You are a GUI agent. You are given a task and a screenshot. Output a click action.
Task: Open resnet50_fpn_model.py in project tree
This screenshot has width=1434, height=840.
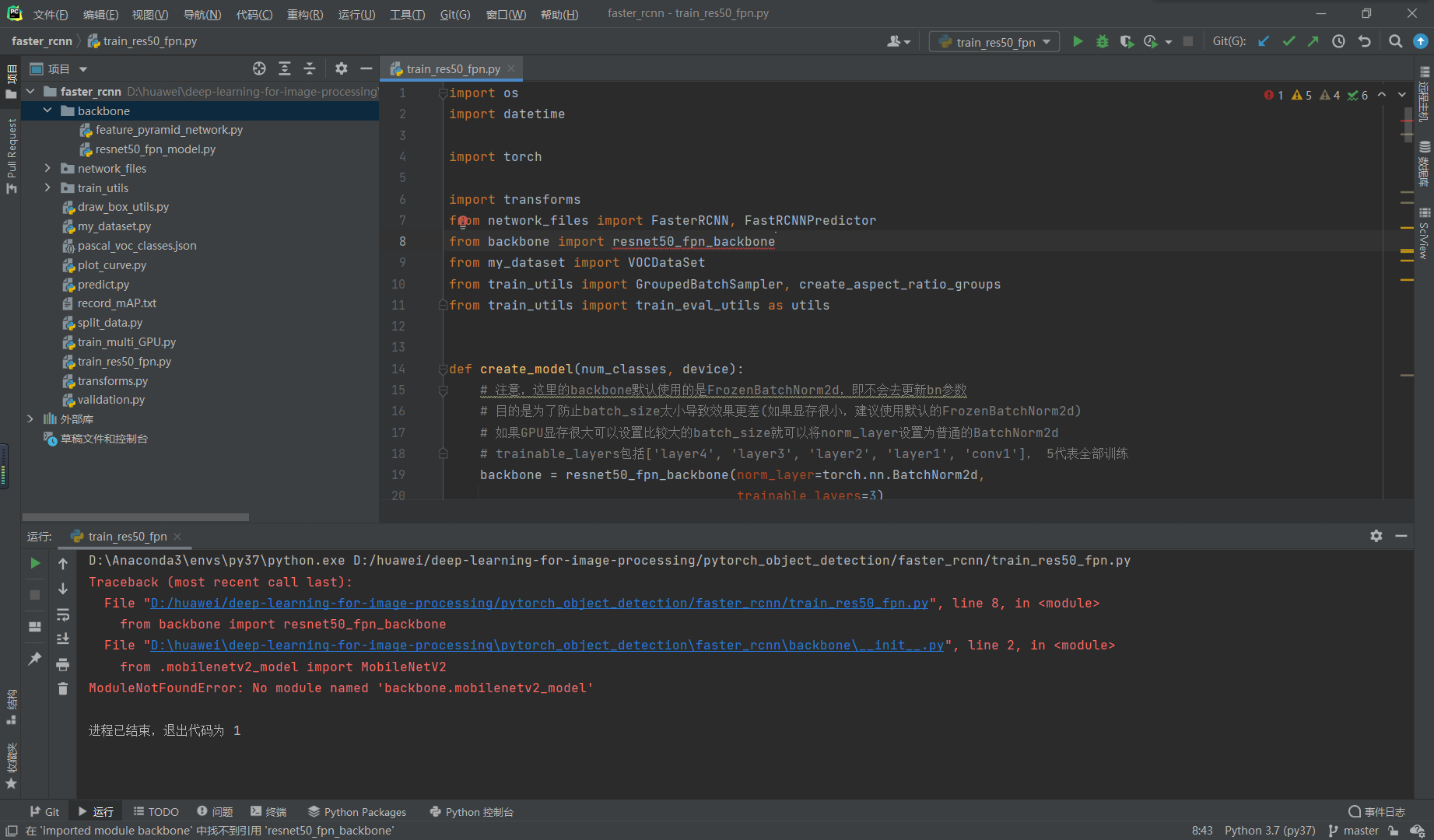(155, 149)
